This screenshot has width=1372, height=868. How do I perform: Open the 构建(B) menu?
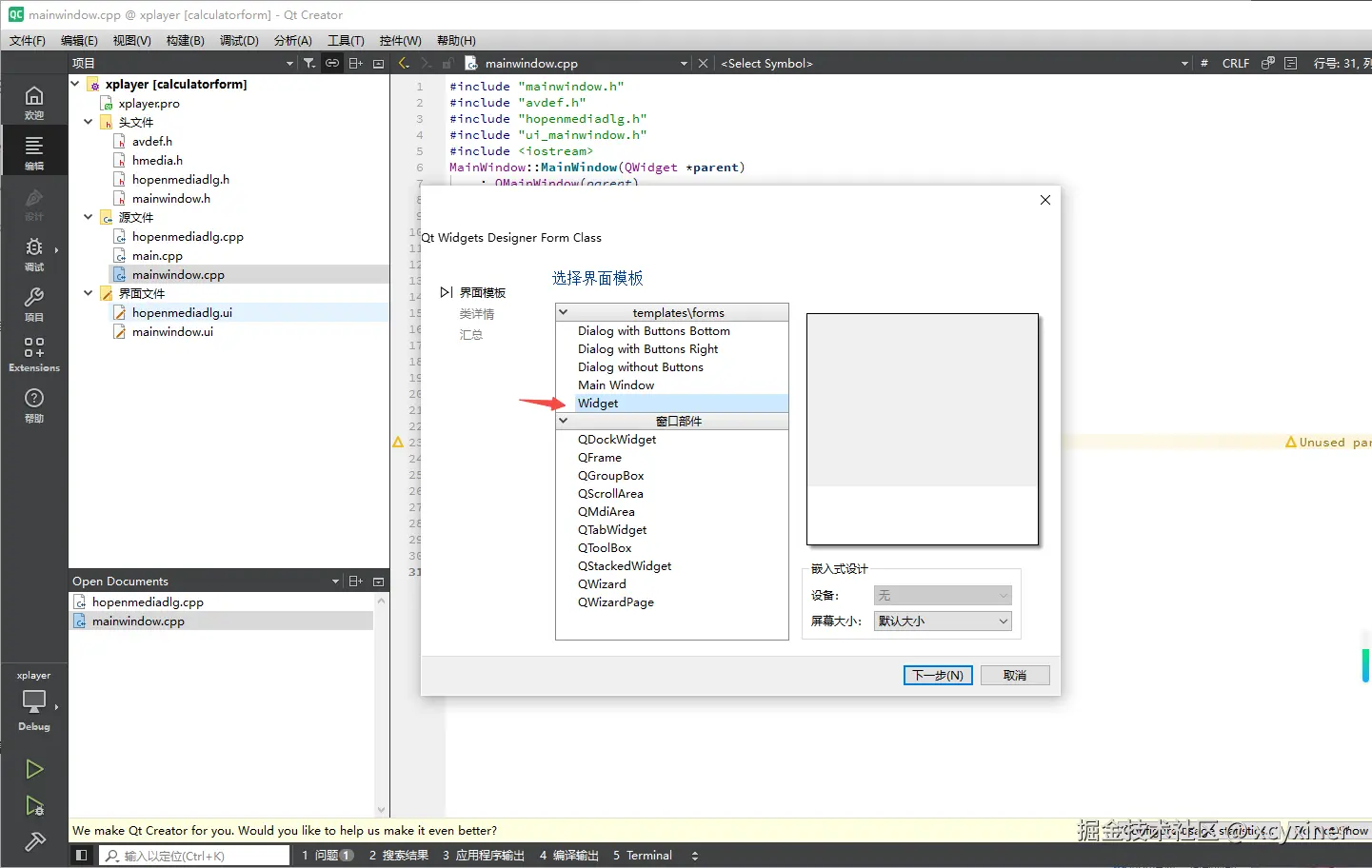[185, 40]
